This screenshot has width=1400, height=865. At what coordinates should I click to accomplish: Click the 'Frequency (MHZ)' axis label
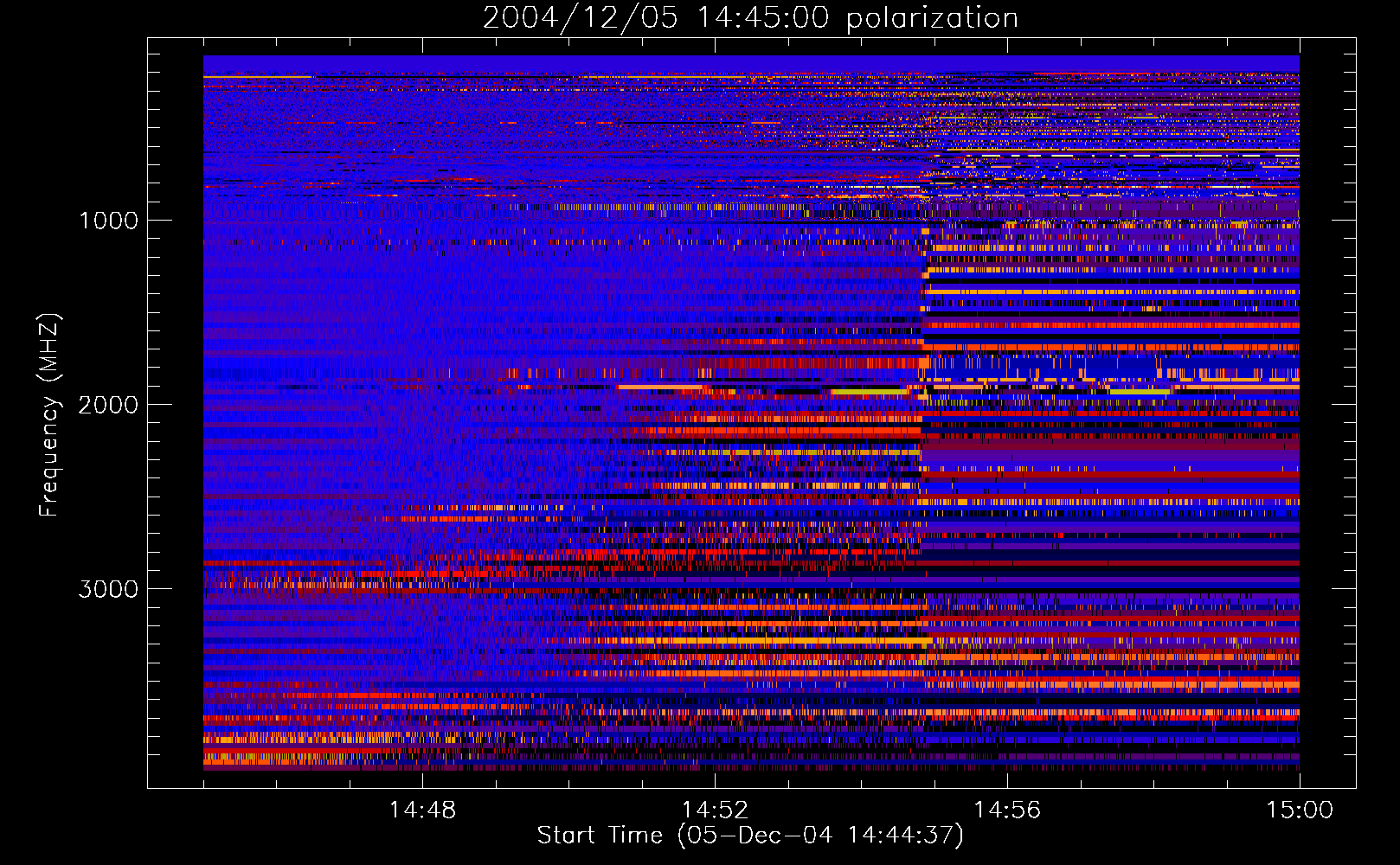pos(49,415)
